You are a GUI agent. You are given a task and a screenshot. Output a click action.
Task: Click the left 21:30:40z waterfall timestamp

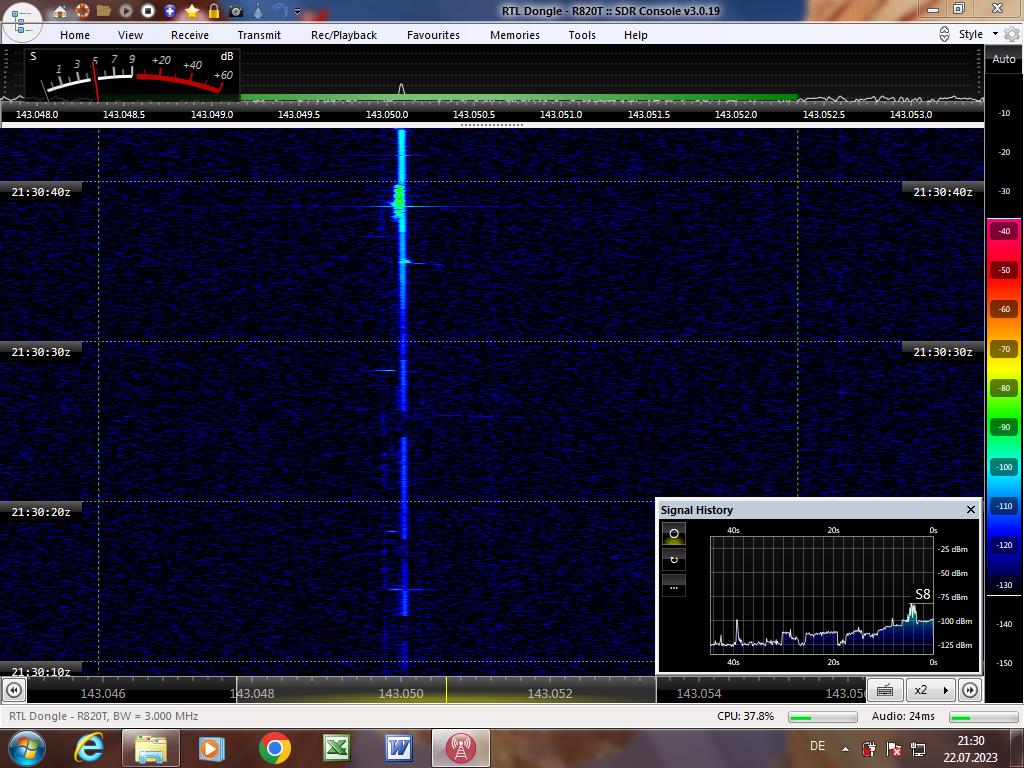coord(41,192)
